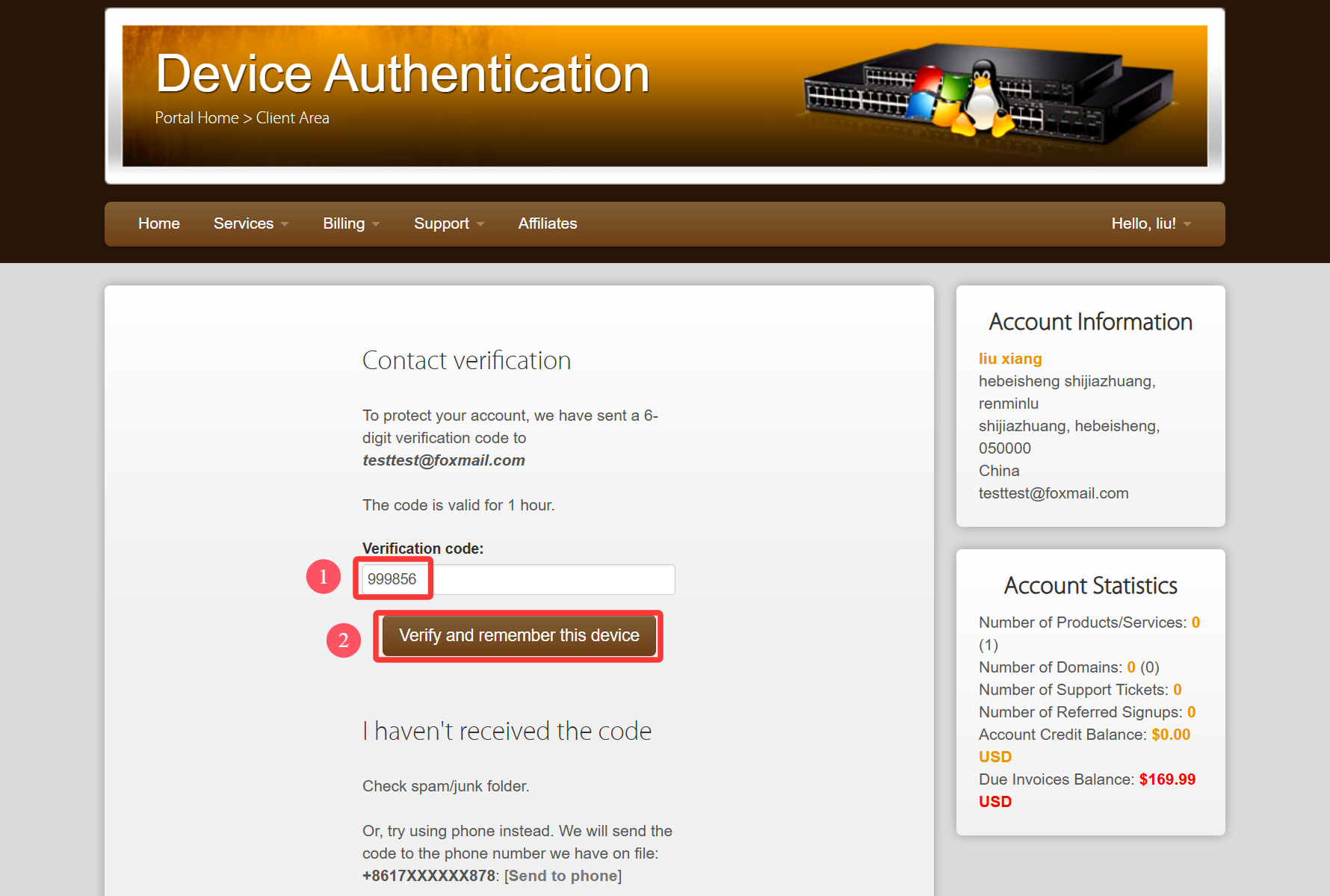Go to the Home menu item
The width and height of the screenshot is (1330, 896).
click(x=158, y=223)
